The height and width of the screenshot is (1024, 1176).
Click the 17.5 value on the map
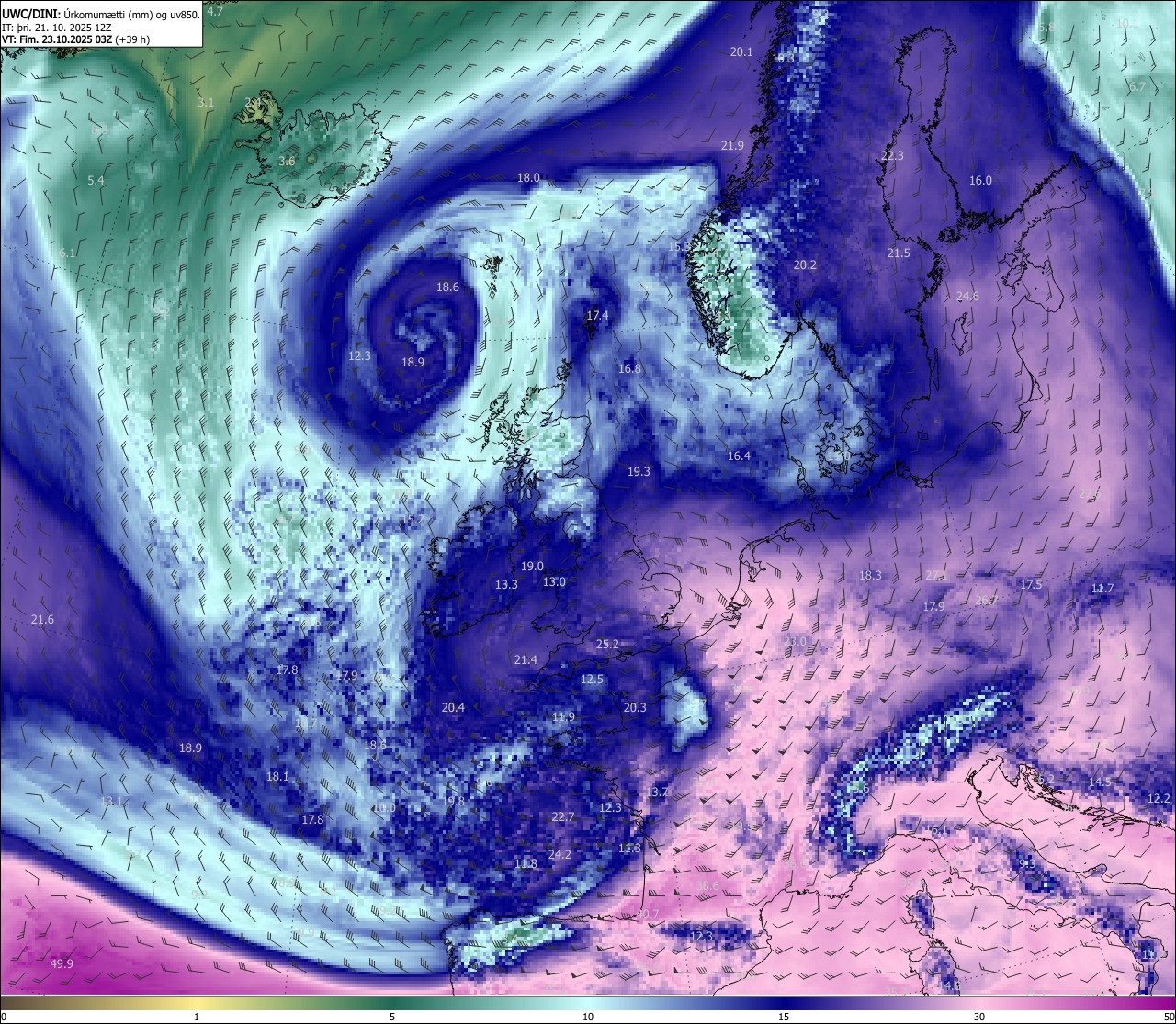point(1031,585)
